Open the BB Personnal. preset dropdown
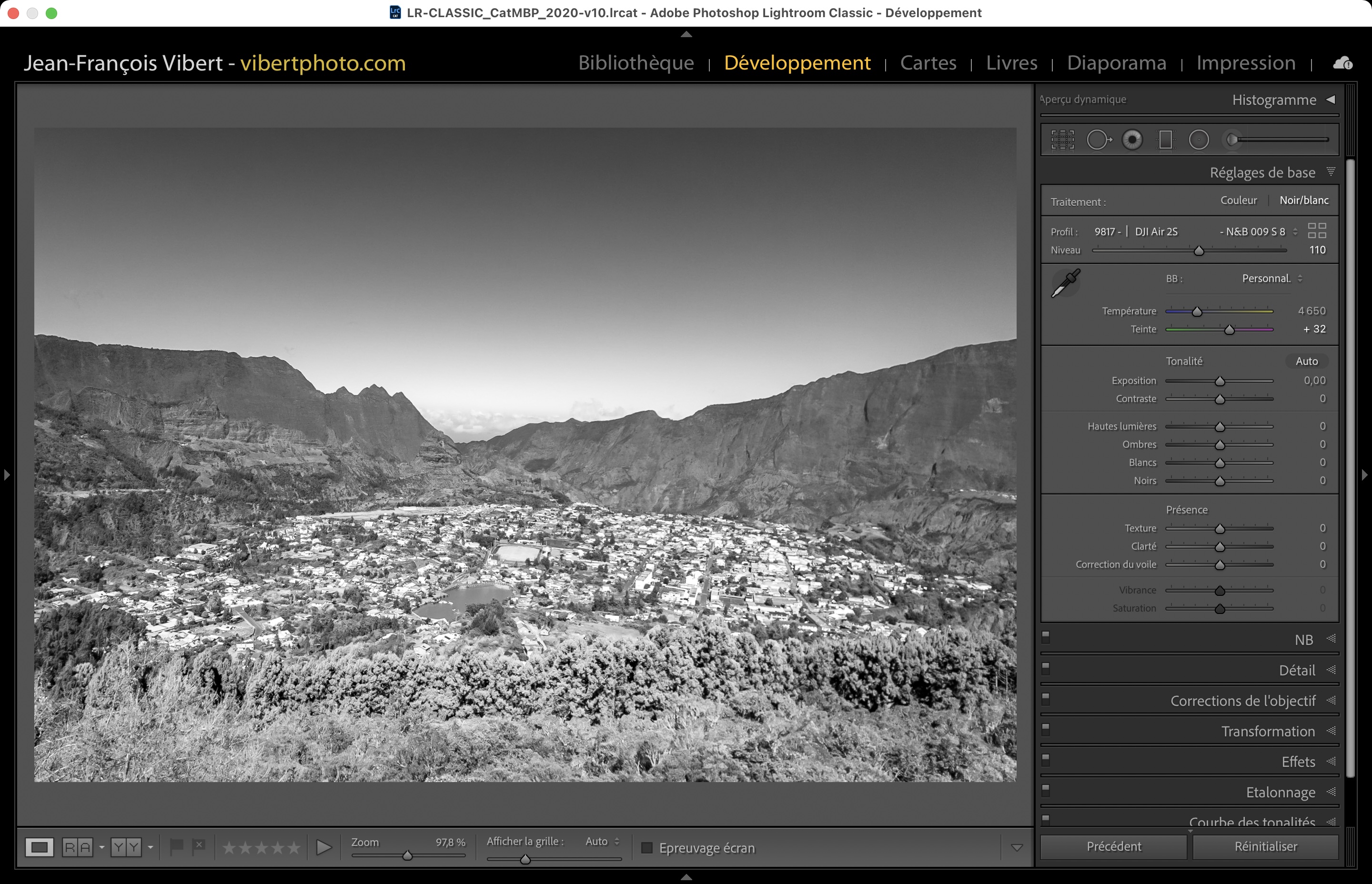The height and width of the screenshot is (884, 1372). click(x=1271, y=279)
